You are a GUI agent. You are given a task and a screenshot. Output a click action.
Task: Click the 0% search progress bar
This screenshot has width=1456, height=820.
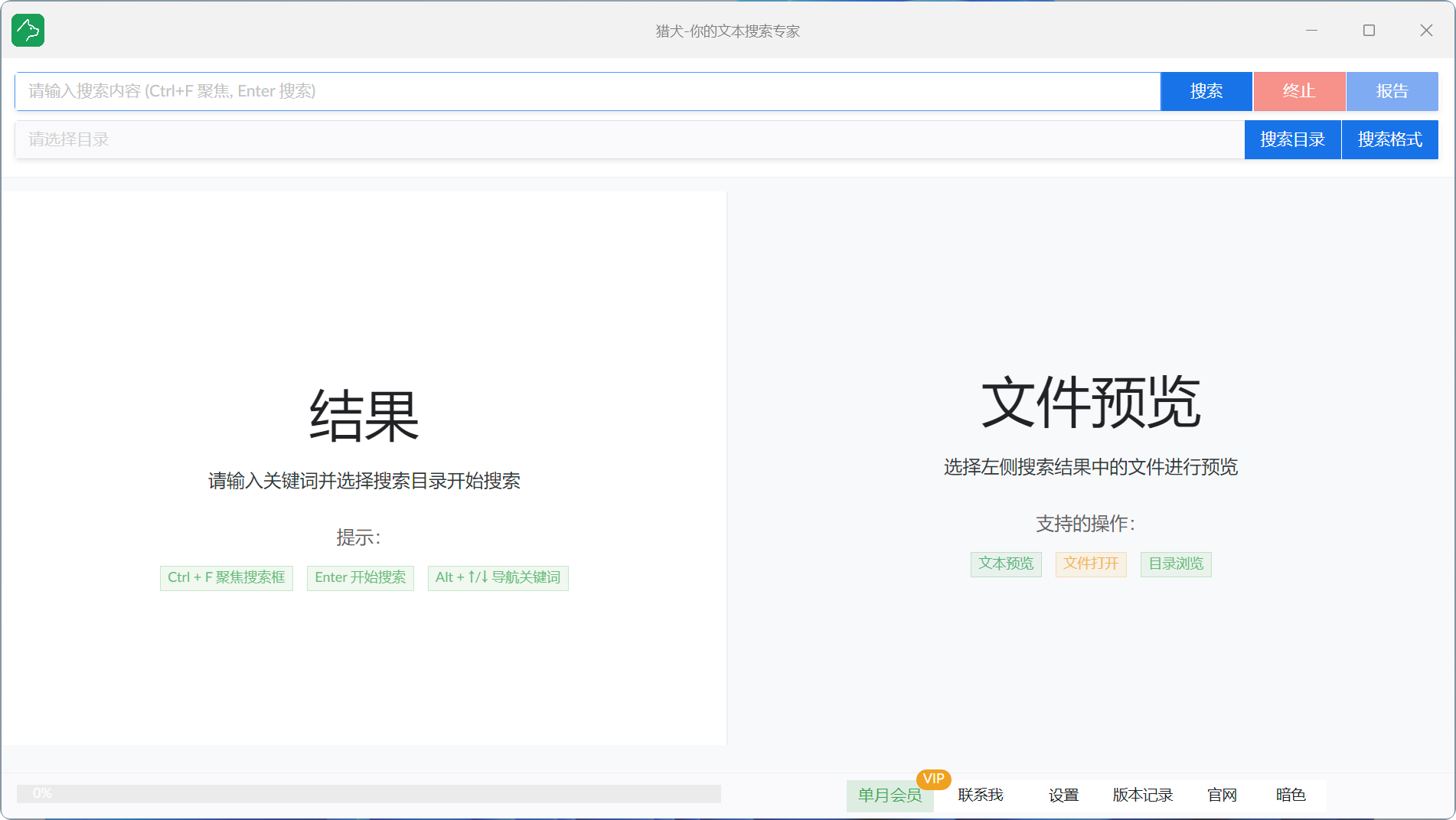368,794
